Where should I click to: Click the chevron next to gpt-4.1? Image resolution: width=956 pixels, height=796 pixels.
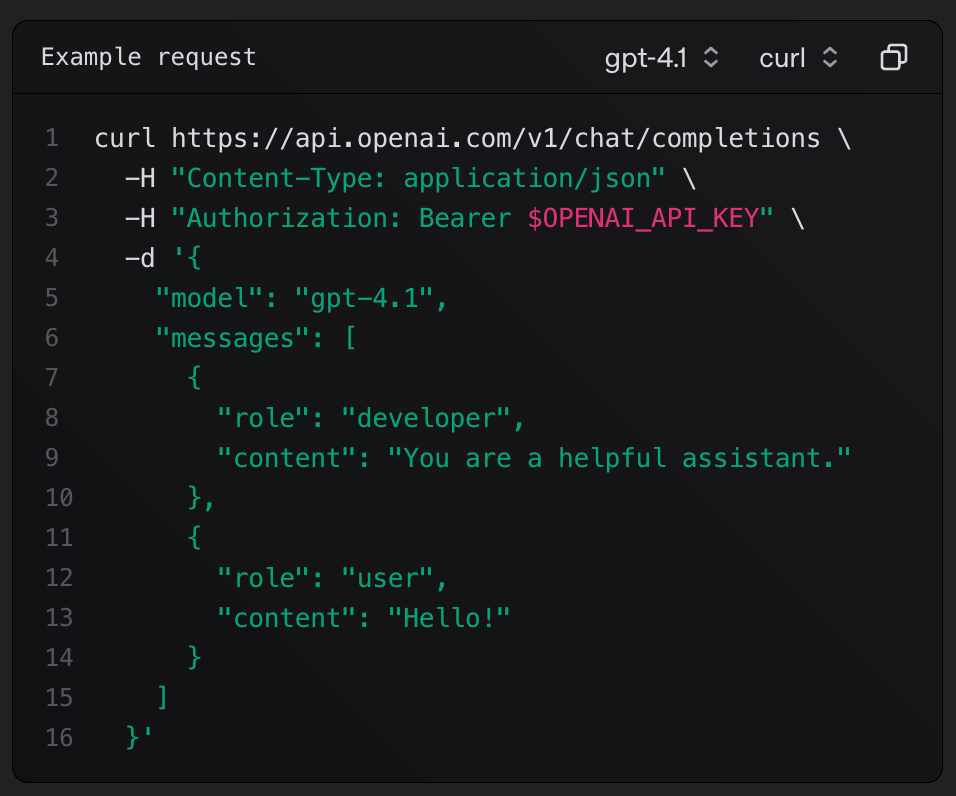[x=710, y=58]
